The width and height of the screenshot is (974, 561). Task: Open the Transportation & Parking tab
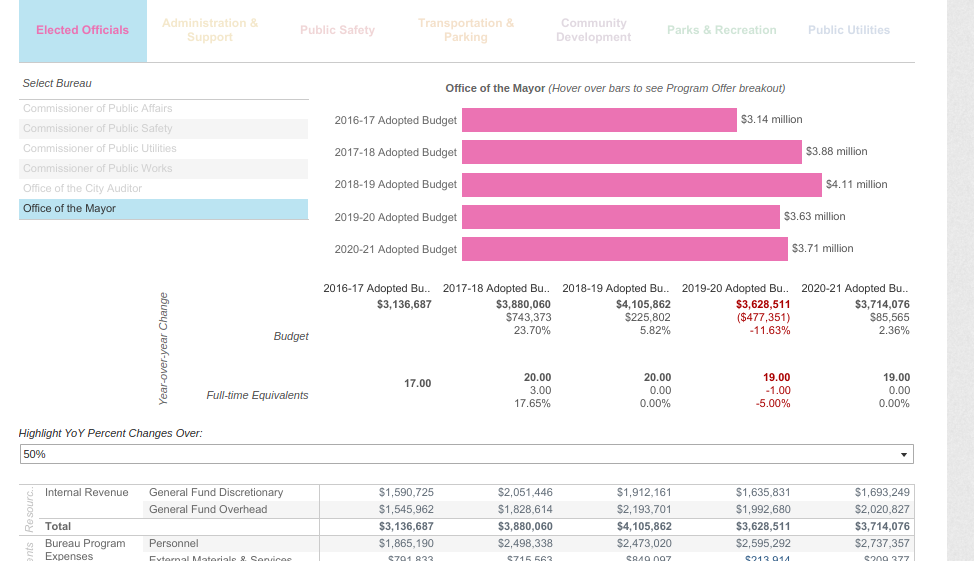(x=466, y=30)
